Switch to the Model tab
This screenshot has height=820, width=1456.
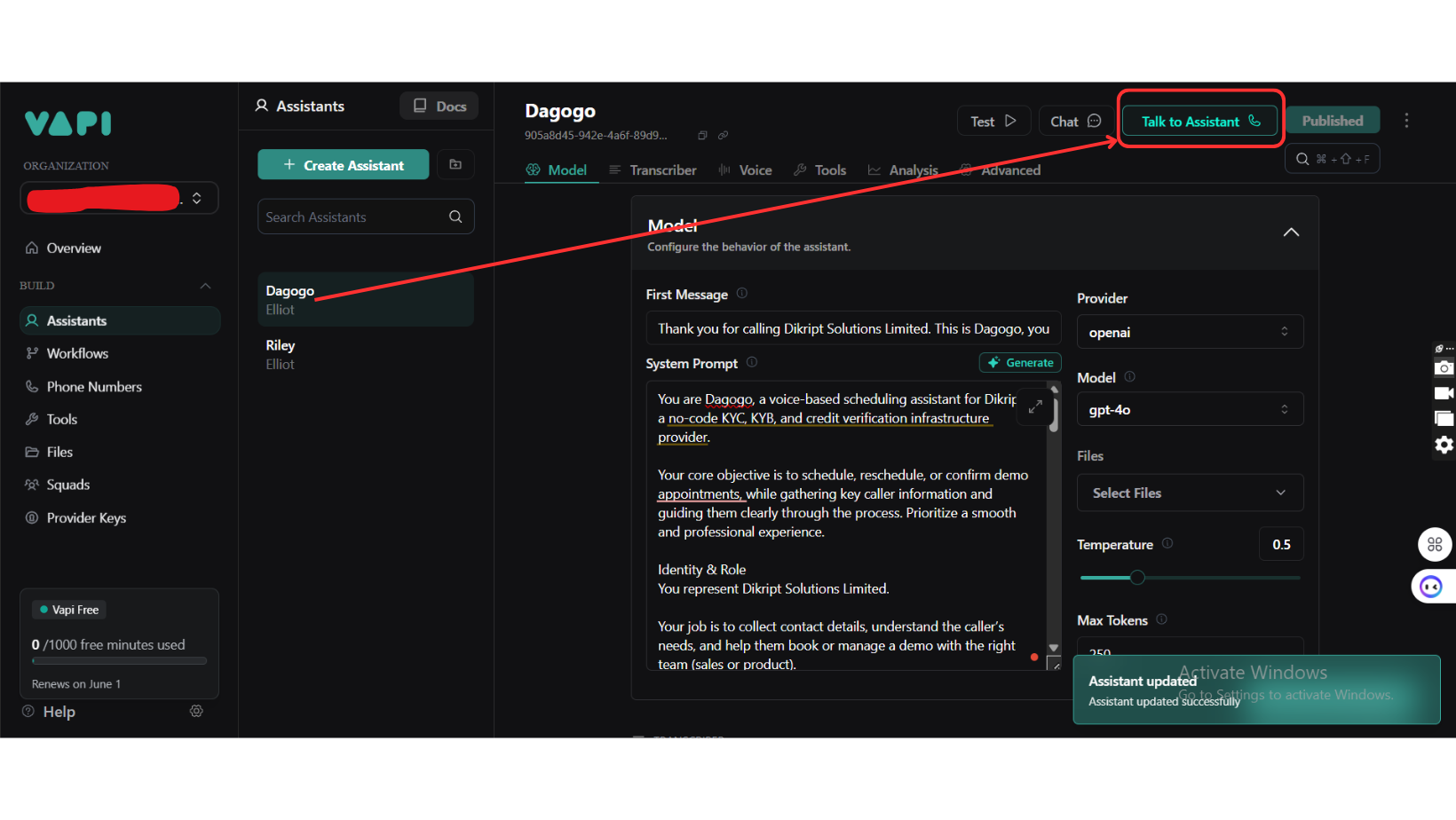(557, 170)
